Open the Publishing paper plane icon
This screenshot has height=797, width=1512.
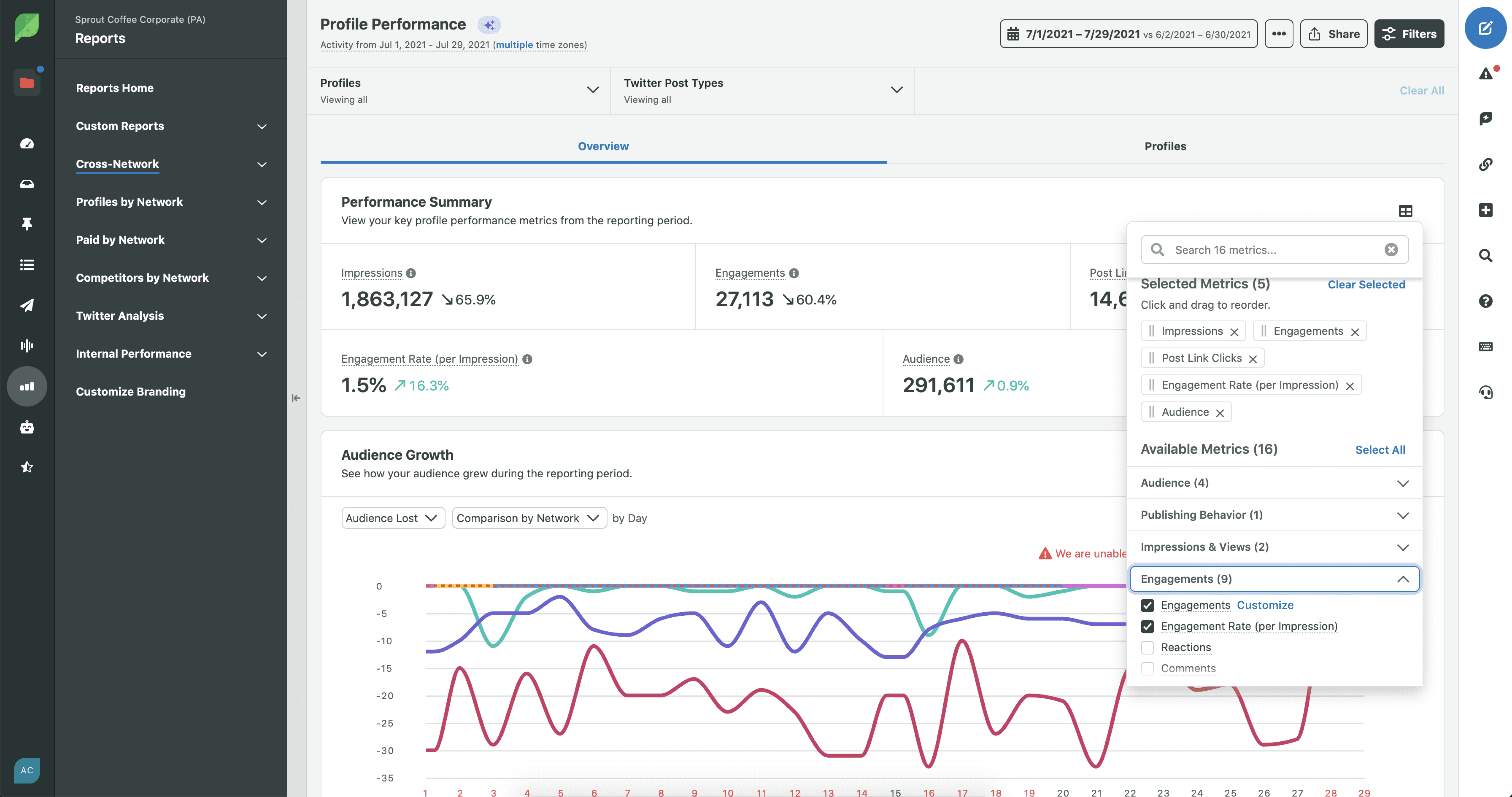(x=27, y=305)
